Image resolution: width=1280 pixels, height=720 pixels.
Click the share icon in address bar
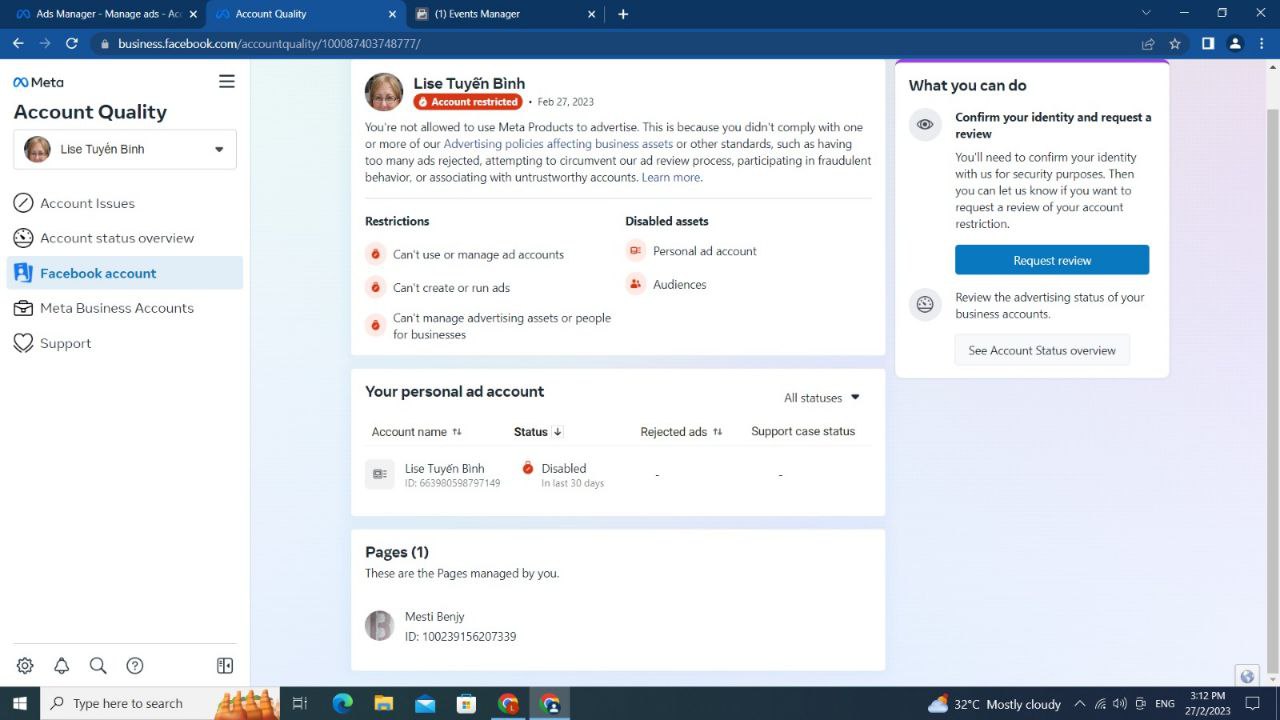coord(1148,44)
